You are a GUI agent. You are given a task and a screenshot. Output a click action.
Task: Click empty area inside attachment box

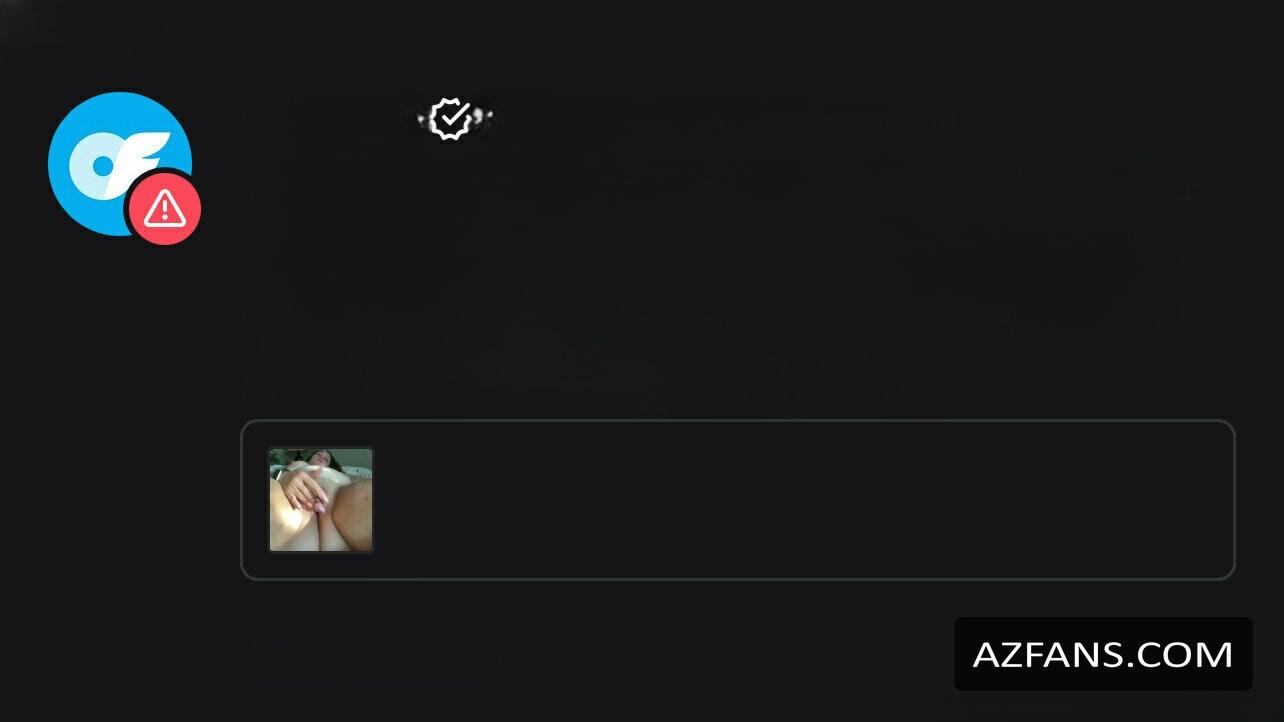tap(800, 499)
